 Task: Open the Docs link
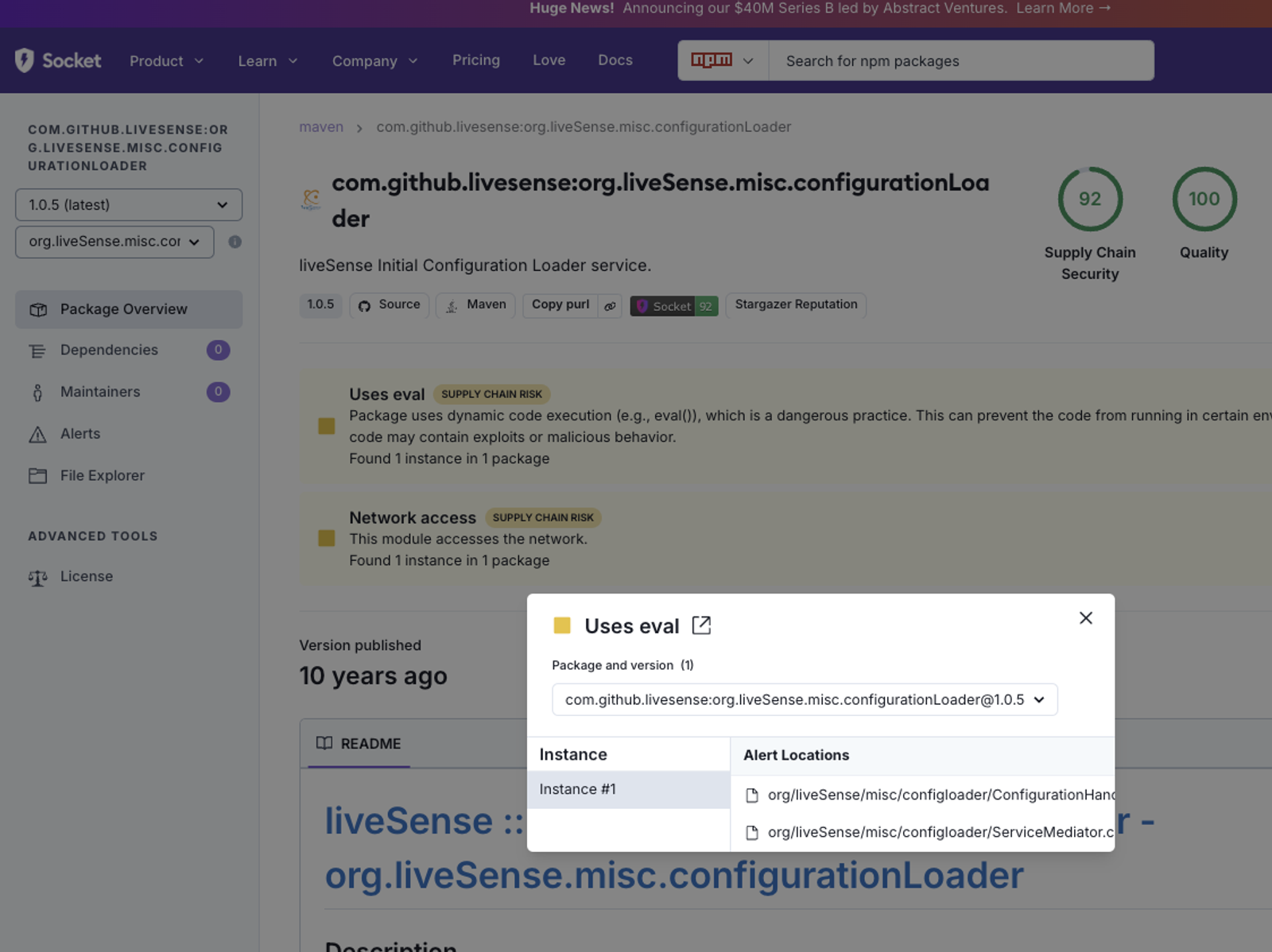(x=615, y=60)
